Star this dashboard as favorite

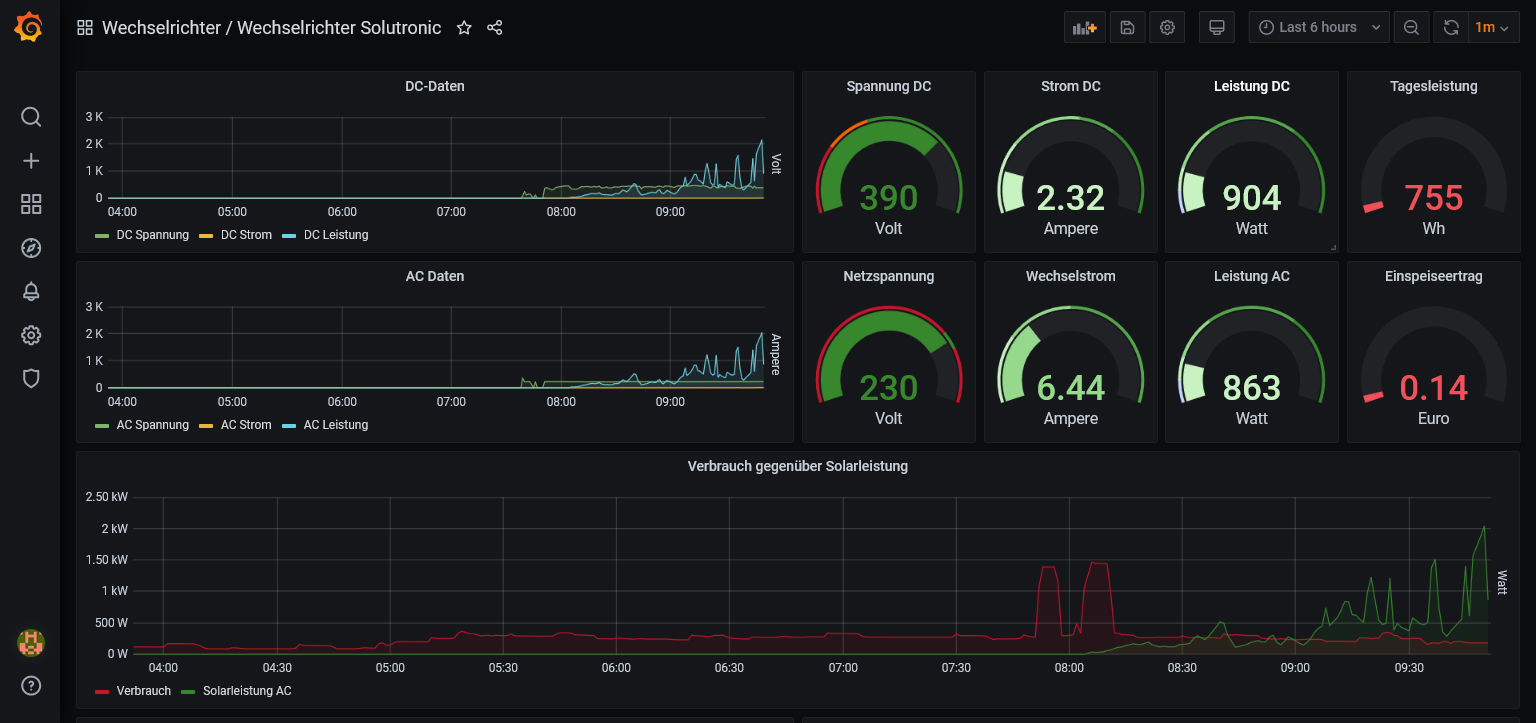(464, 28)
